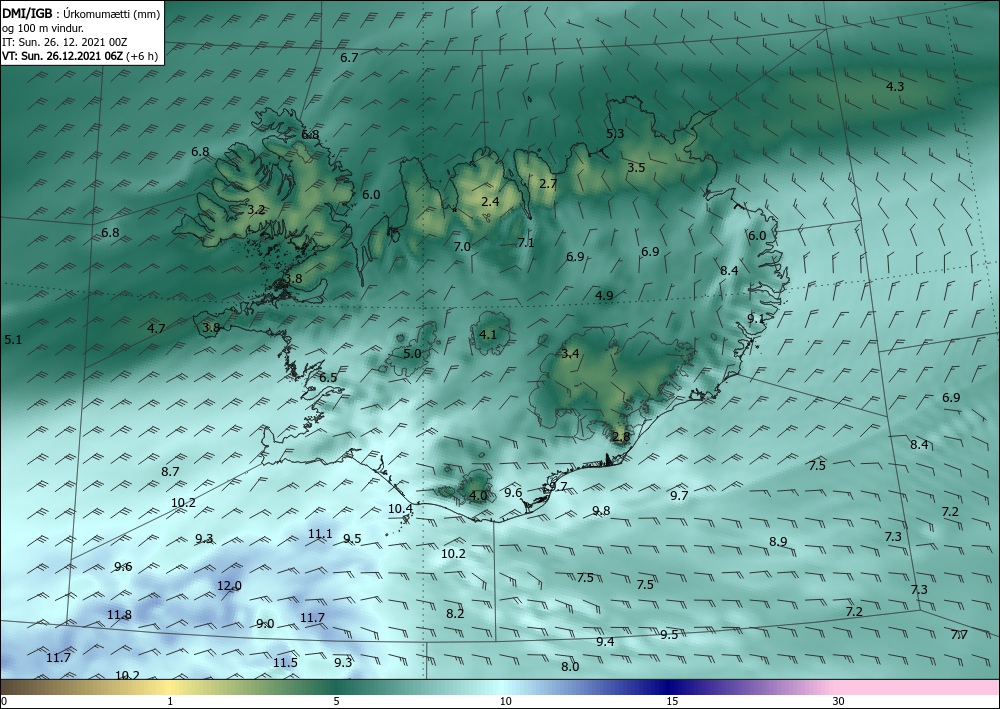1000x709 pixels.
Task: Click the 4.9 value in central Iceland
Action: click(x=604, y=296)
